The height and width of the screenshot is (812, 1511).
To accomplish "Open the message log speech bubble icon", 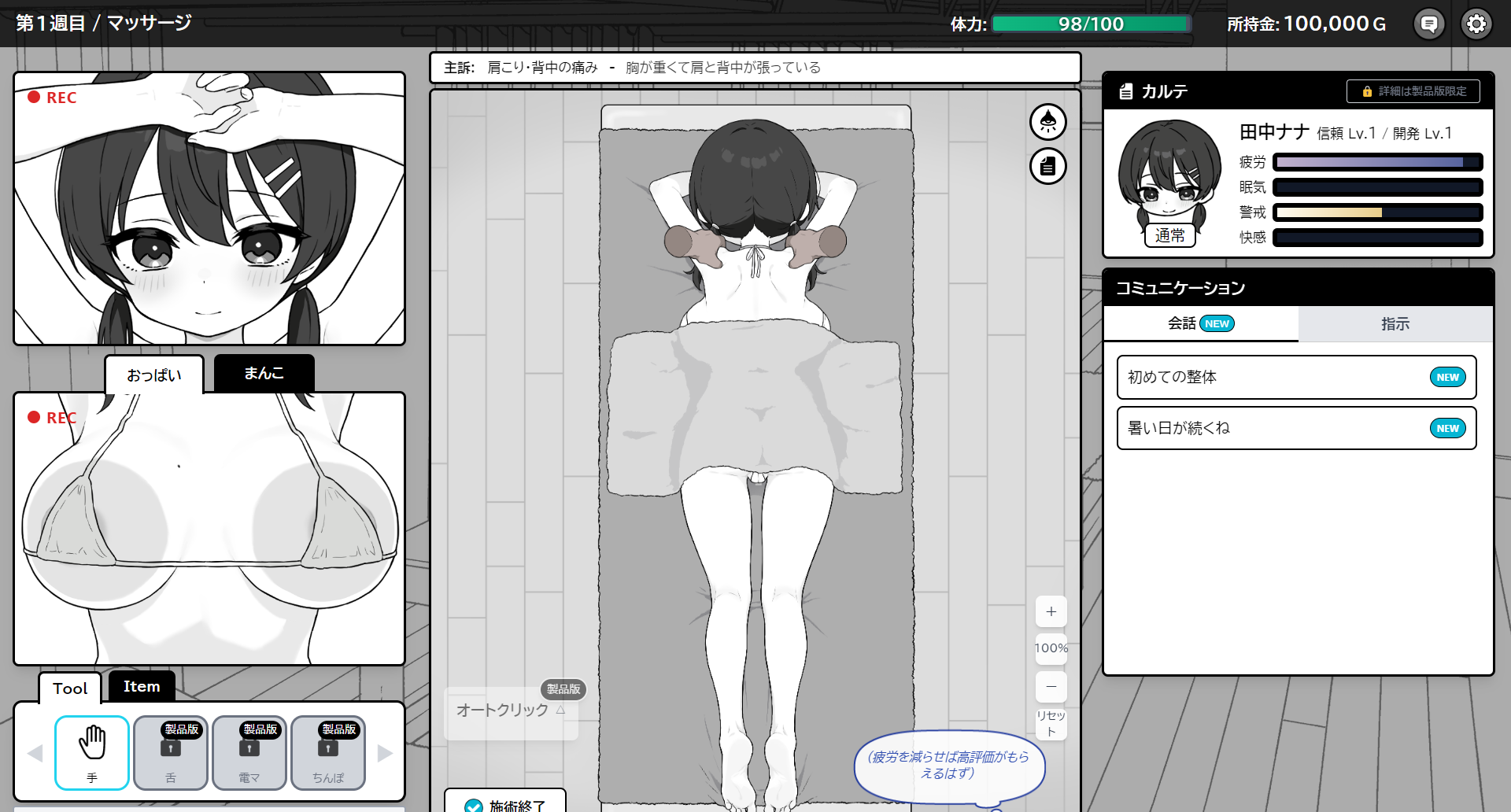I will (x=1429, y=24).
